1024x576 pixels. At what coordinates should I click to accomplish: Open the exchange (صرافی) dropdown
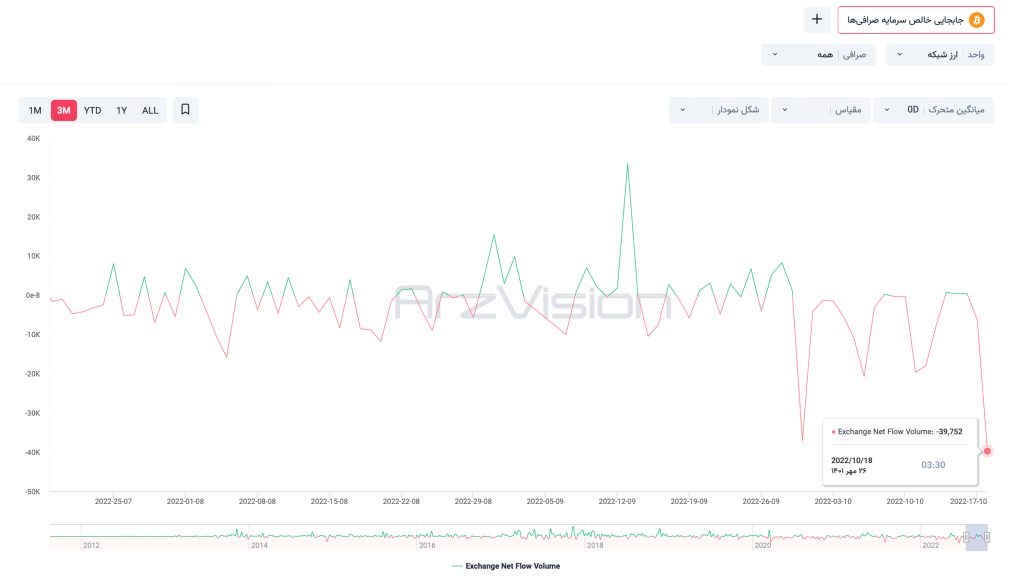tap(817, 54)
